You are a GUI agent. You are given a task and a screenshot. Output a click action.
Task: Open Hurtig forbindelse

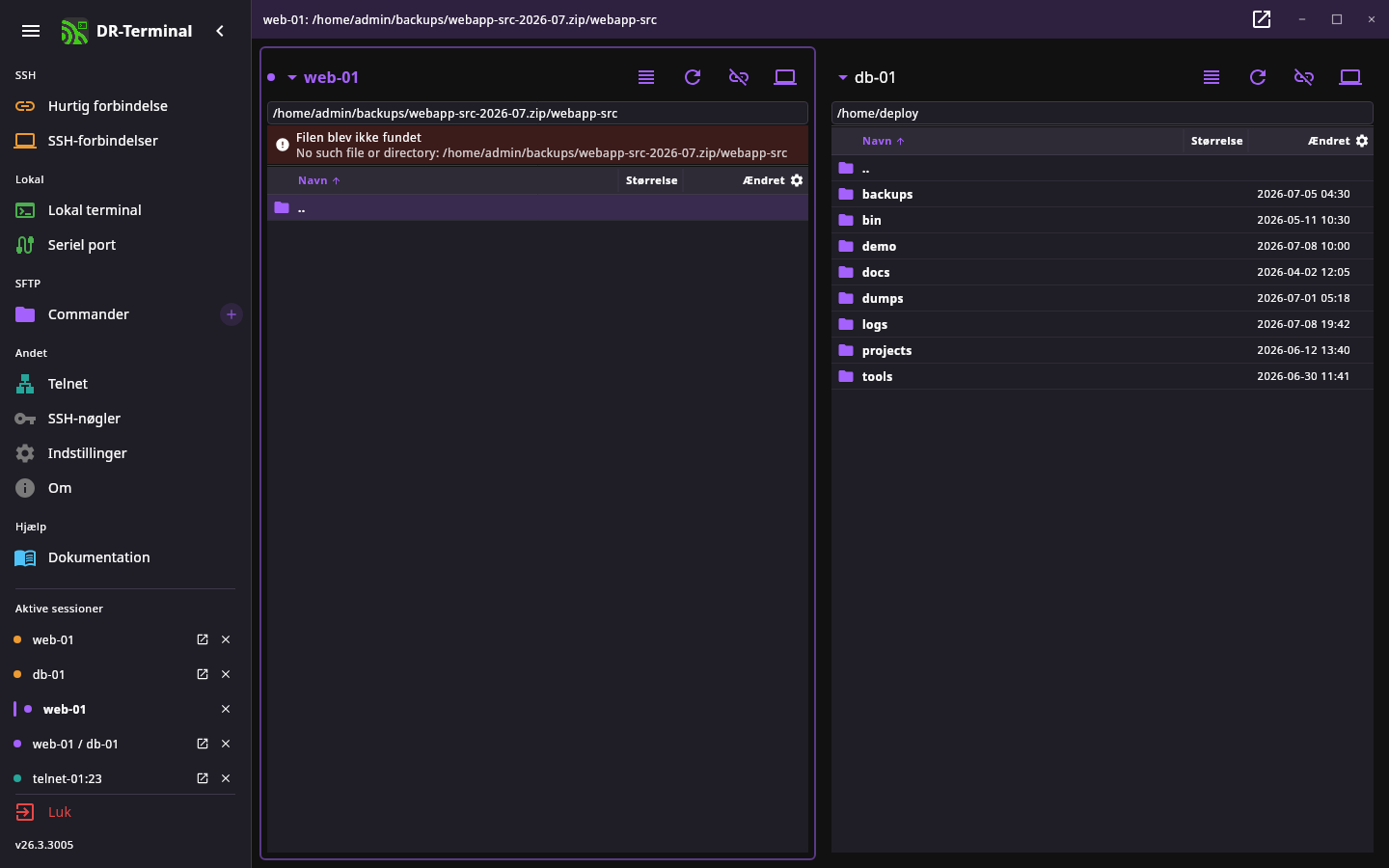coord(125,106)
